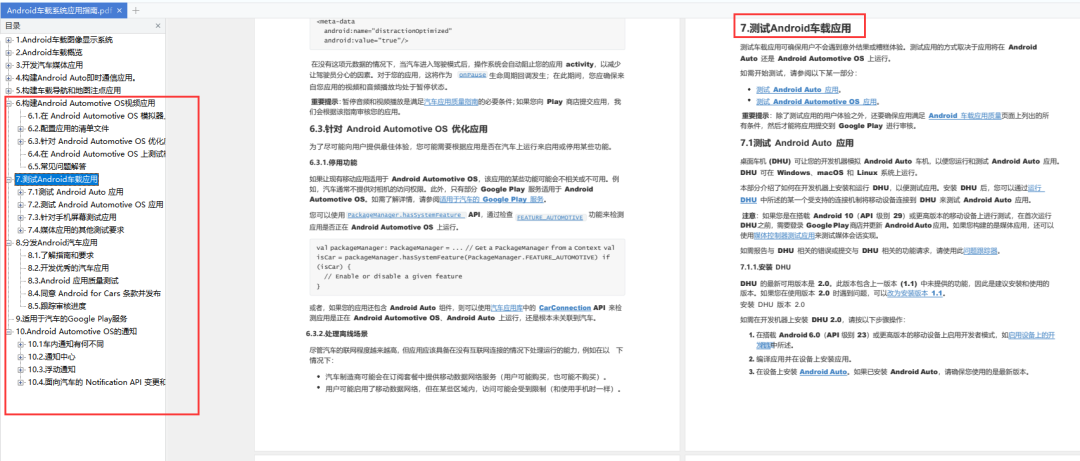Select the highlighted bookmark 7.测试Android车载应用
The image size is (1080, 461).
tap(56, 179)
